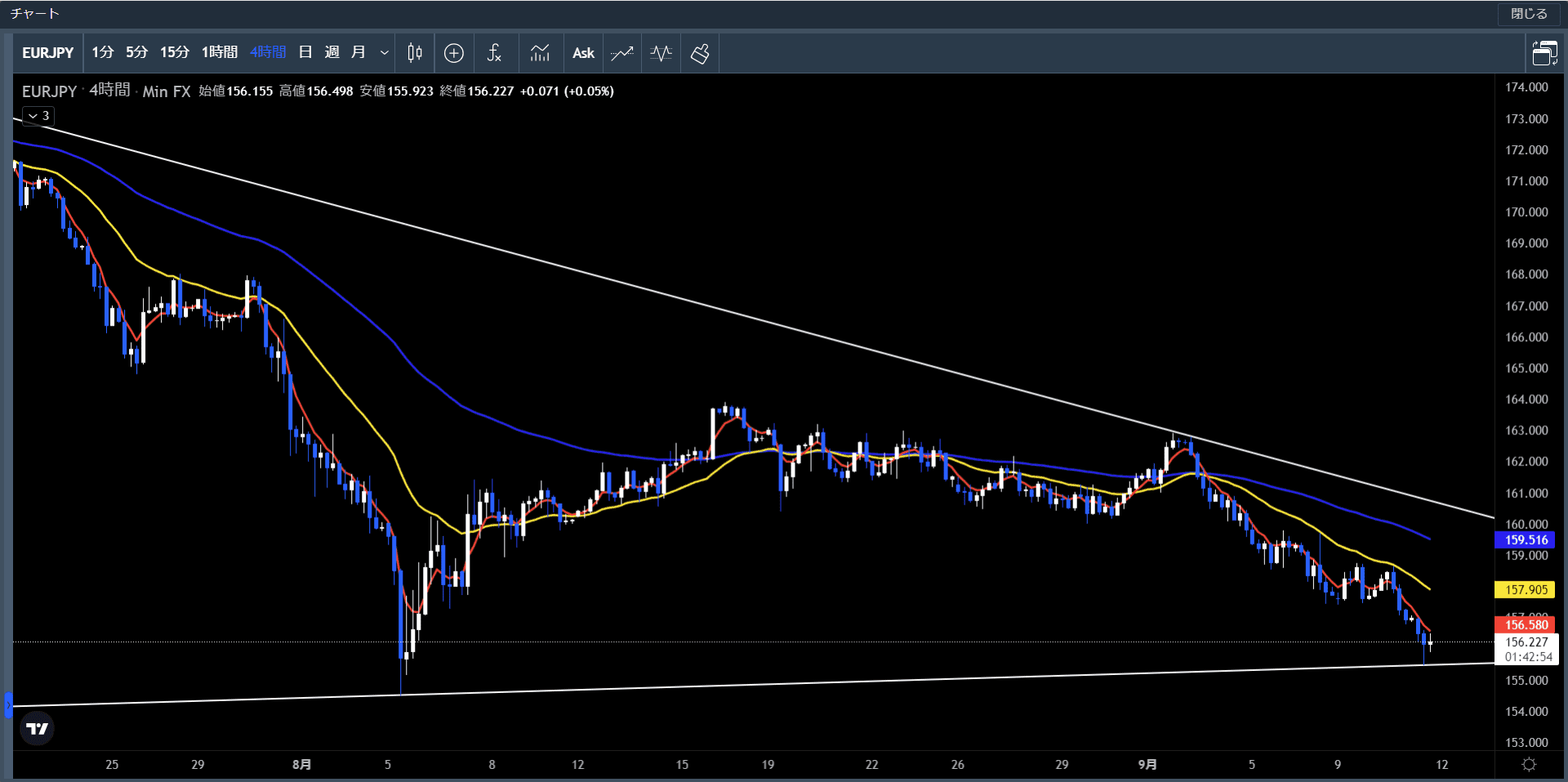Click the 終値156.227 value in legend
The height and width of the screenshot is (782, 1568).
(x=477, y=91)
